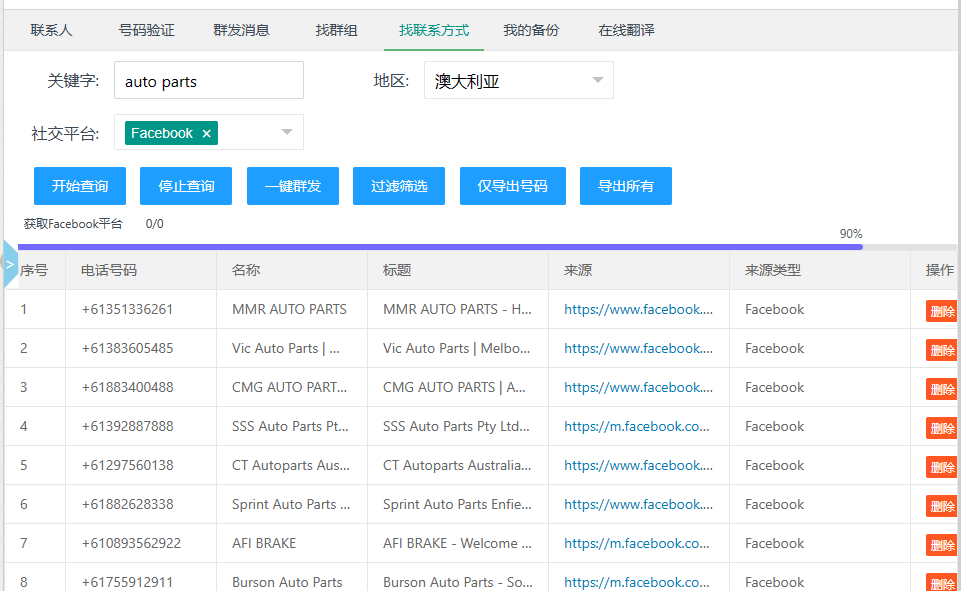Select the 找群组 tab

(x=336, y=30)
